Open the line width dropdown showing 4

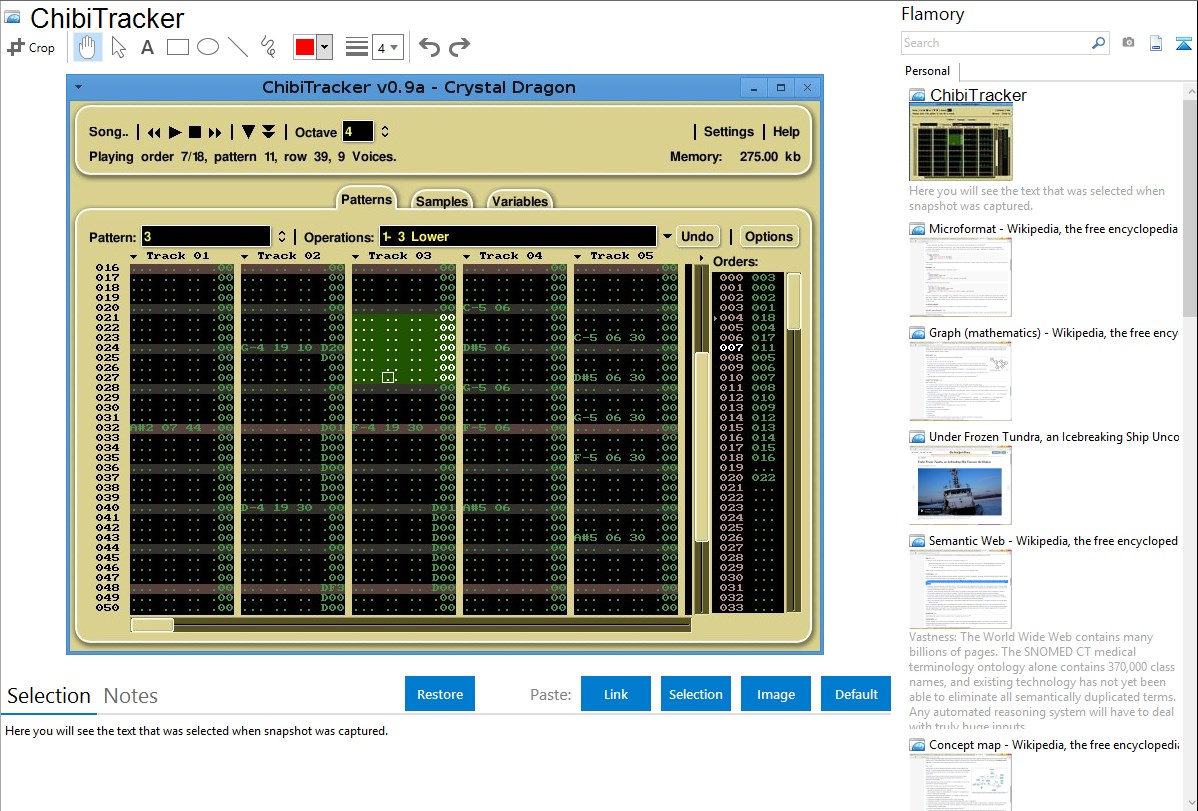387,48
